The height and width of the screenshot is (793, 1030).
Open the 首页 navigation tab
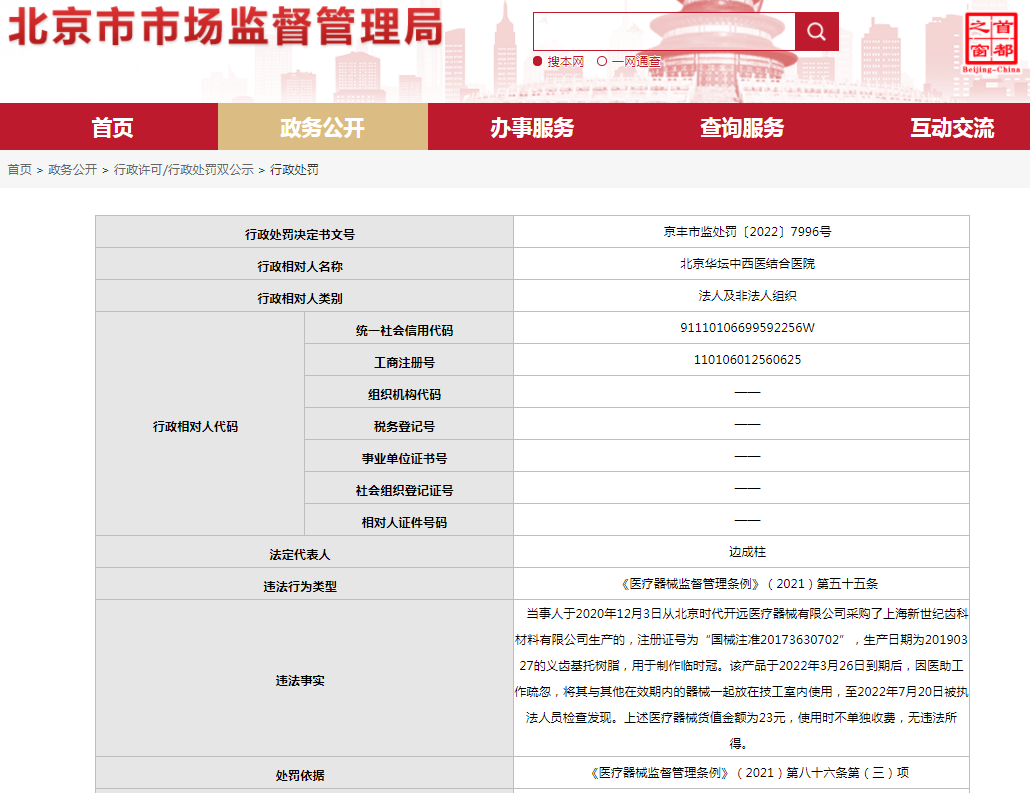(x=112, y=127)
